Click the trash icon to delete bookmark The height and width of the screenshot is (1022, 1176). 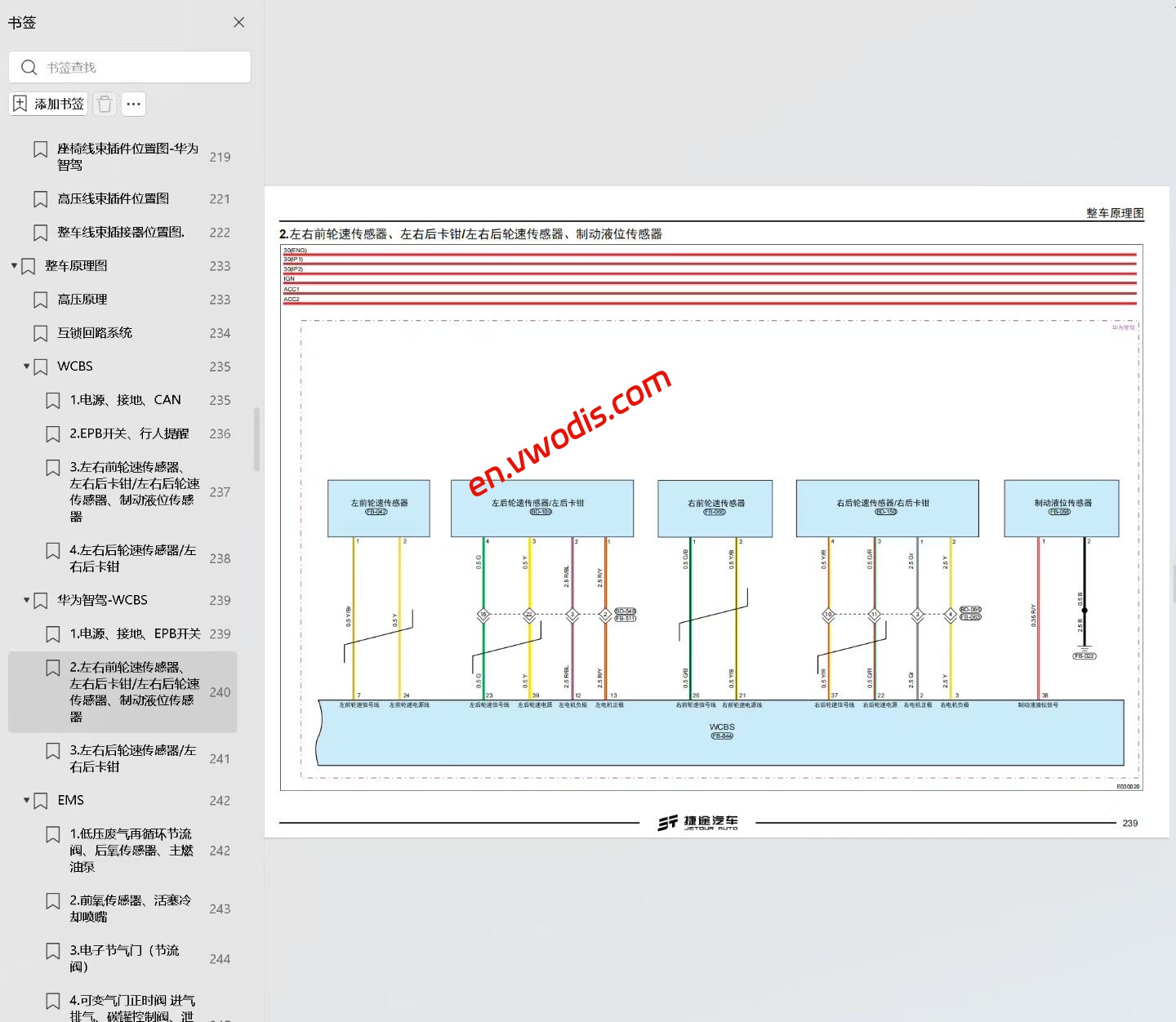coord(105,104)
